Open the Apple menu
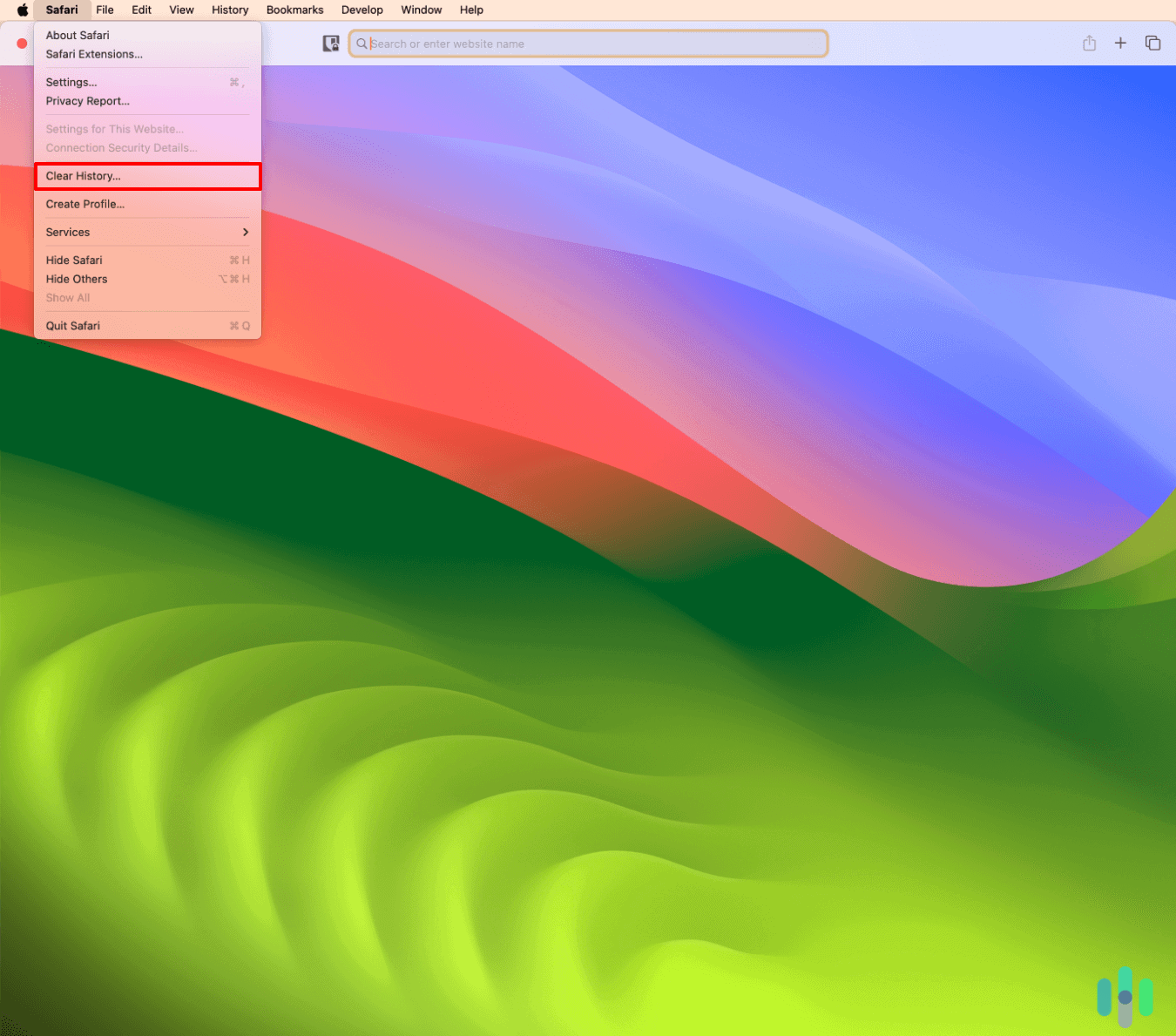Image resolution: width=1176 pixels, height=1036 pixels. [x=23, y=10]
